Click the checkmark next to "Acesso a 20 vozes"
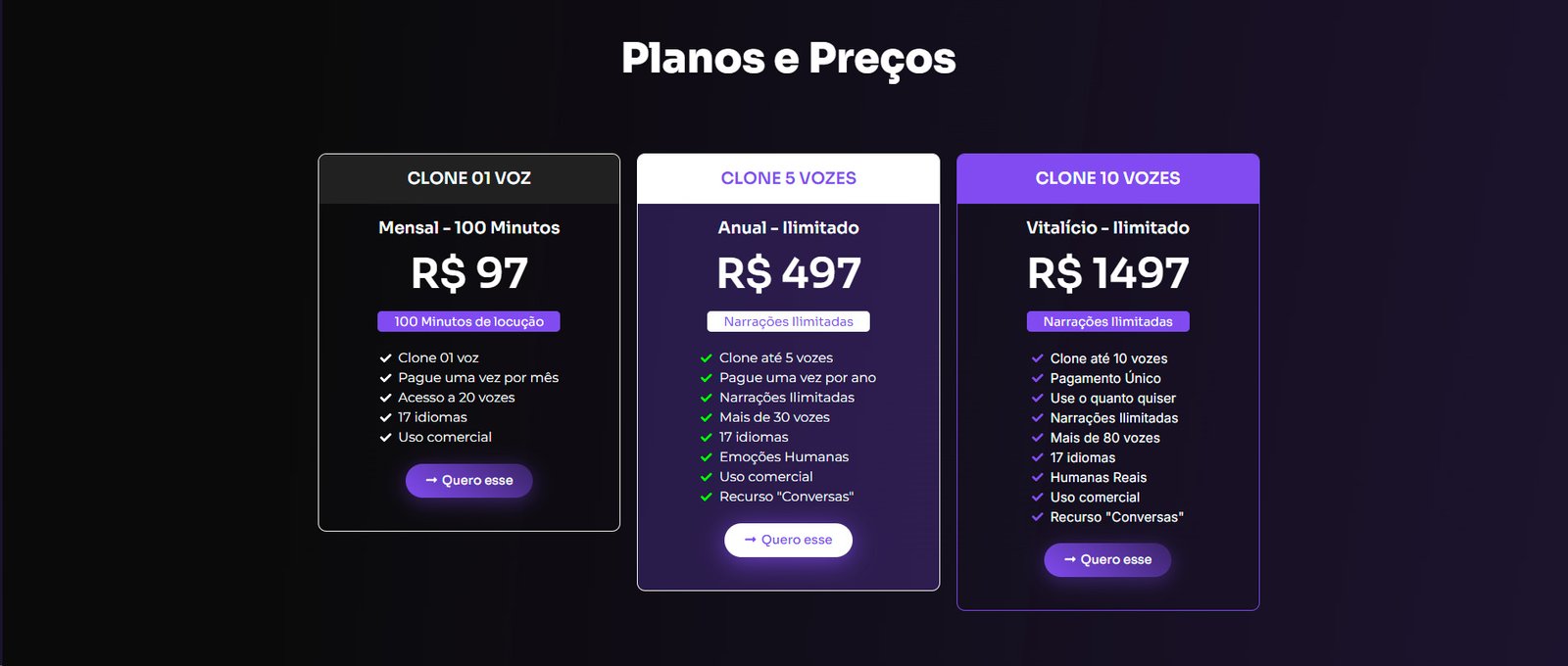Screen dimensions: 1568x666 pos(386,398)
